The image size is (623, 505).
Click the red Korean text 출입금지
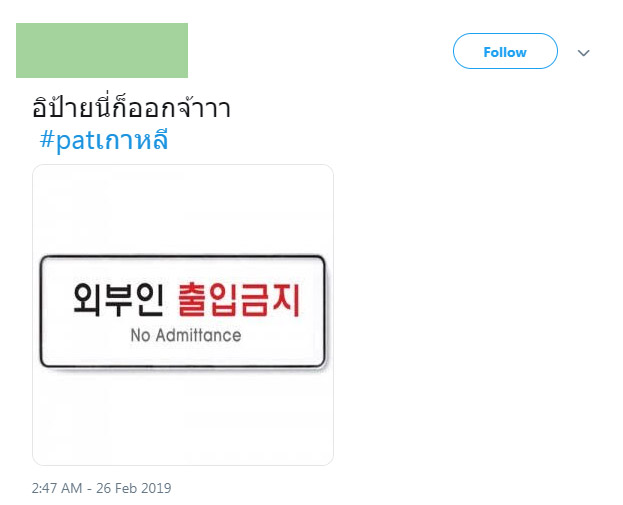(x=238, y=298)
